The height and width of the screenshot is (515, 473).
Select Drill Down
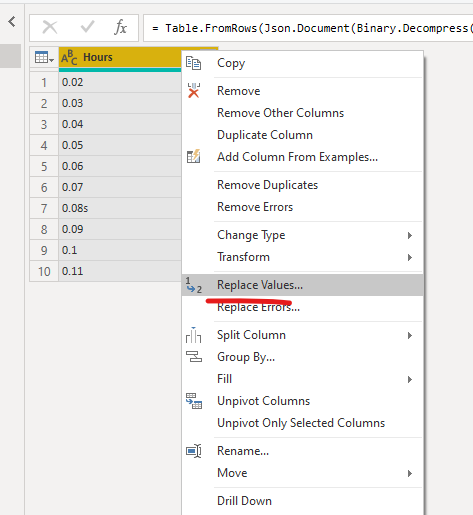tap(303, 501)
